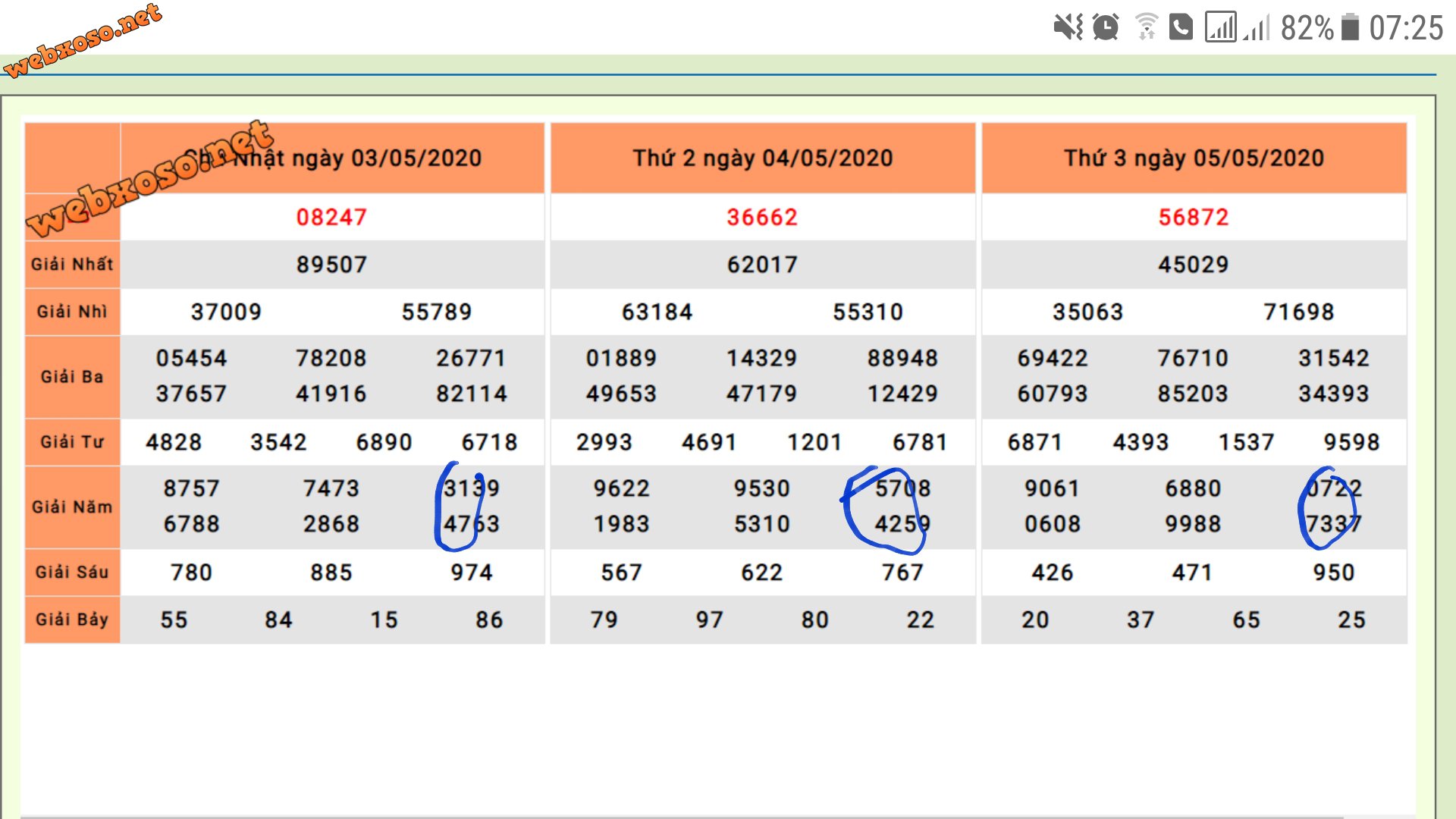This screenshot has height=819, width=1456.
Task: Click fifth prize number 2868
Action: [331, 524]
